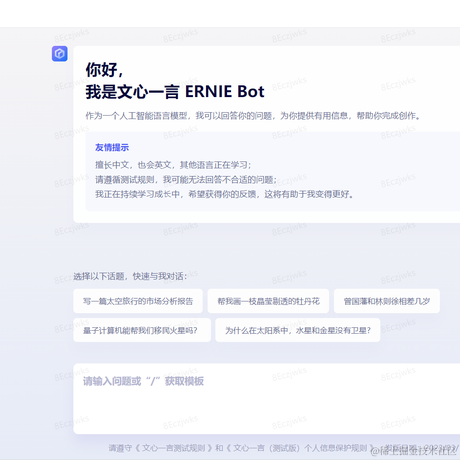
Task: Click the line starting '我正在持续学习成长中'
Action: [x=224, y=194]
